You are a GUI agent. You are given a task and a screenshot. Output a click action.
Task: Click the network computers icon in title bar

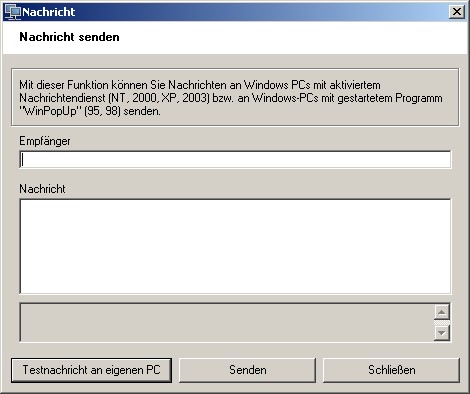[13, 12]
